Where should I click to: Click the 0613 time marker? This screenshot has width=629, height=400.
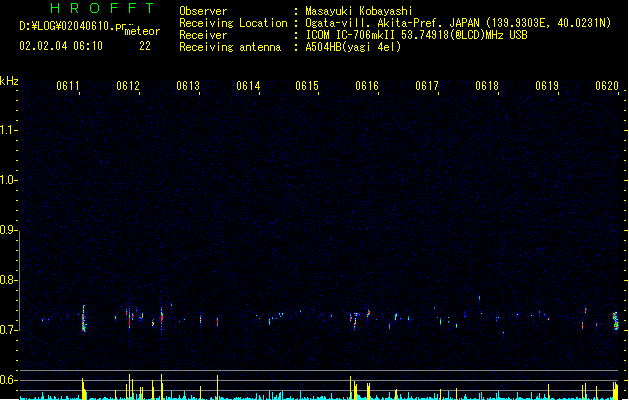click(x=188, y=85)
